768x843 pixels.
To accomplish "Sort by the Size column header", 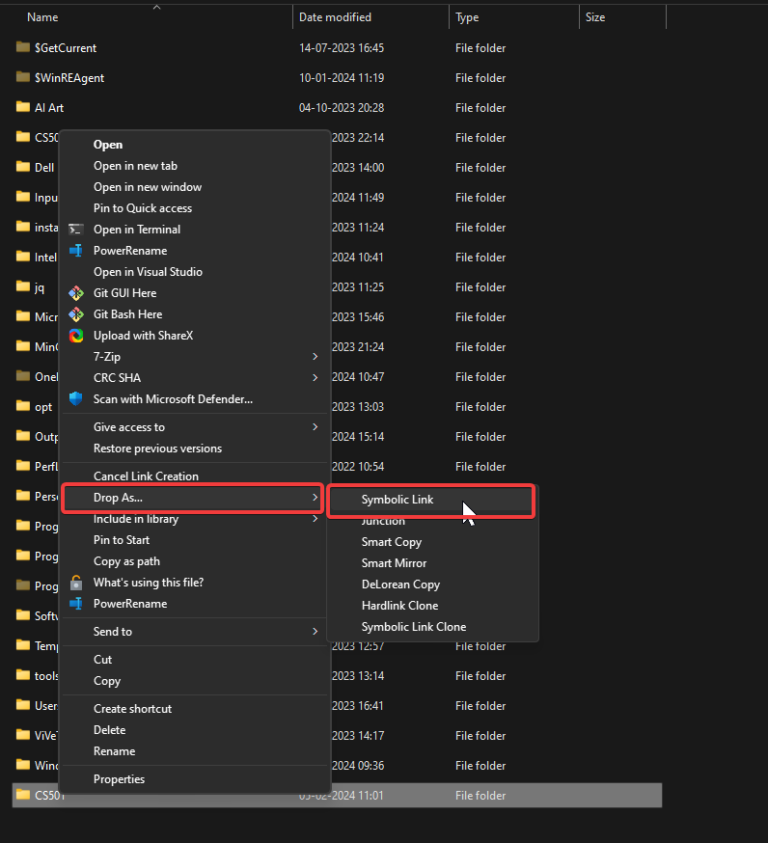I will (595, 17).
